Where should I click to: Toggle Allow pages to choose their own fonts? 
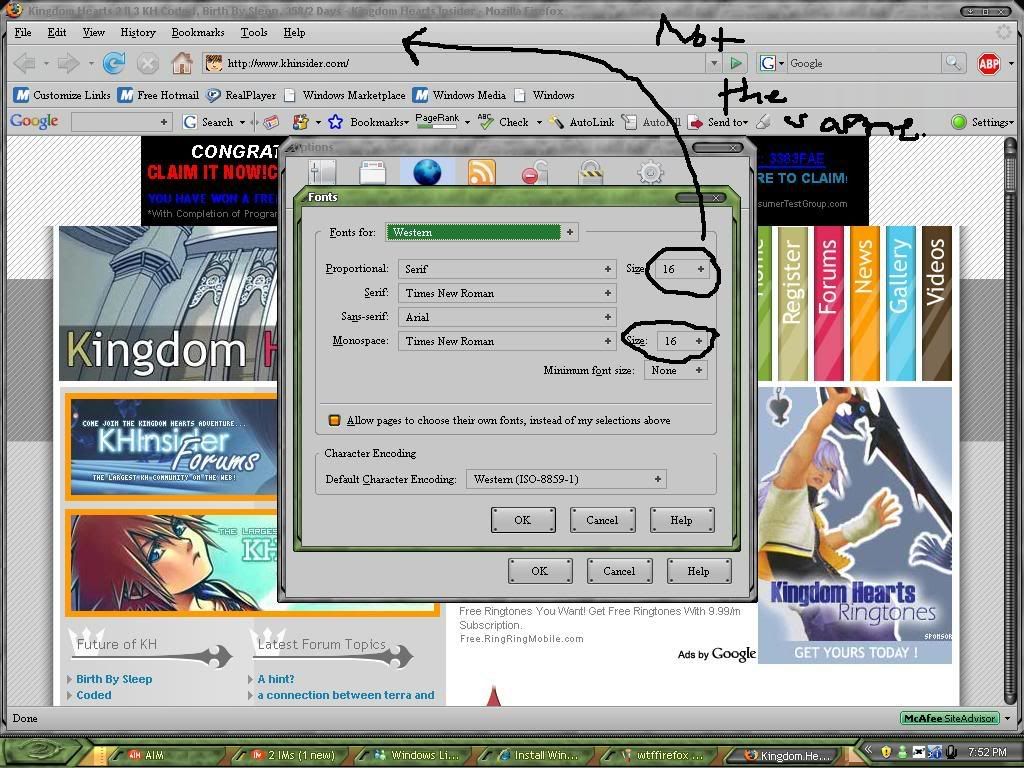(334, 420)
